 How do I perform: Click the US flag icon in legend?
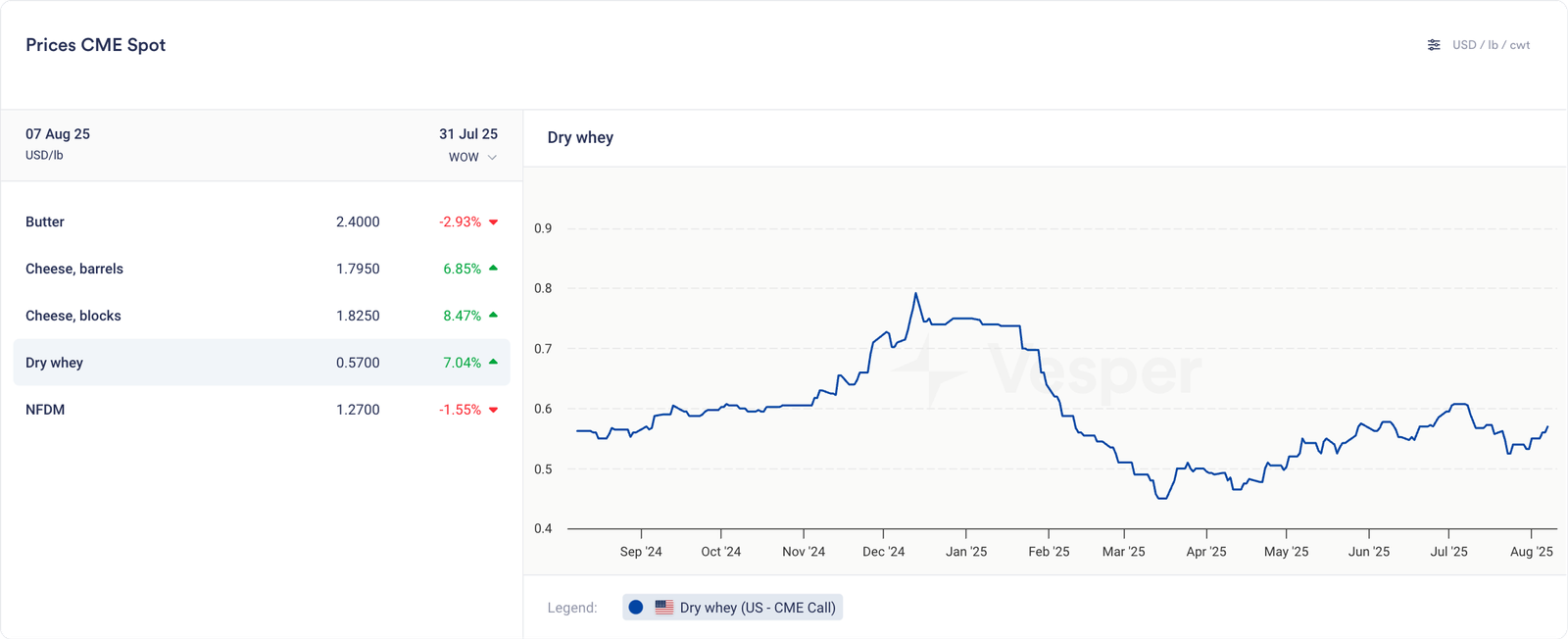coord(664,608)
